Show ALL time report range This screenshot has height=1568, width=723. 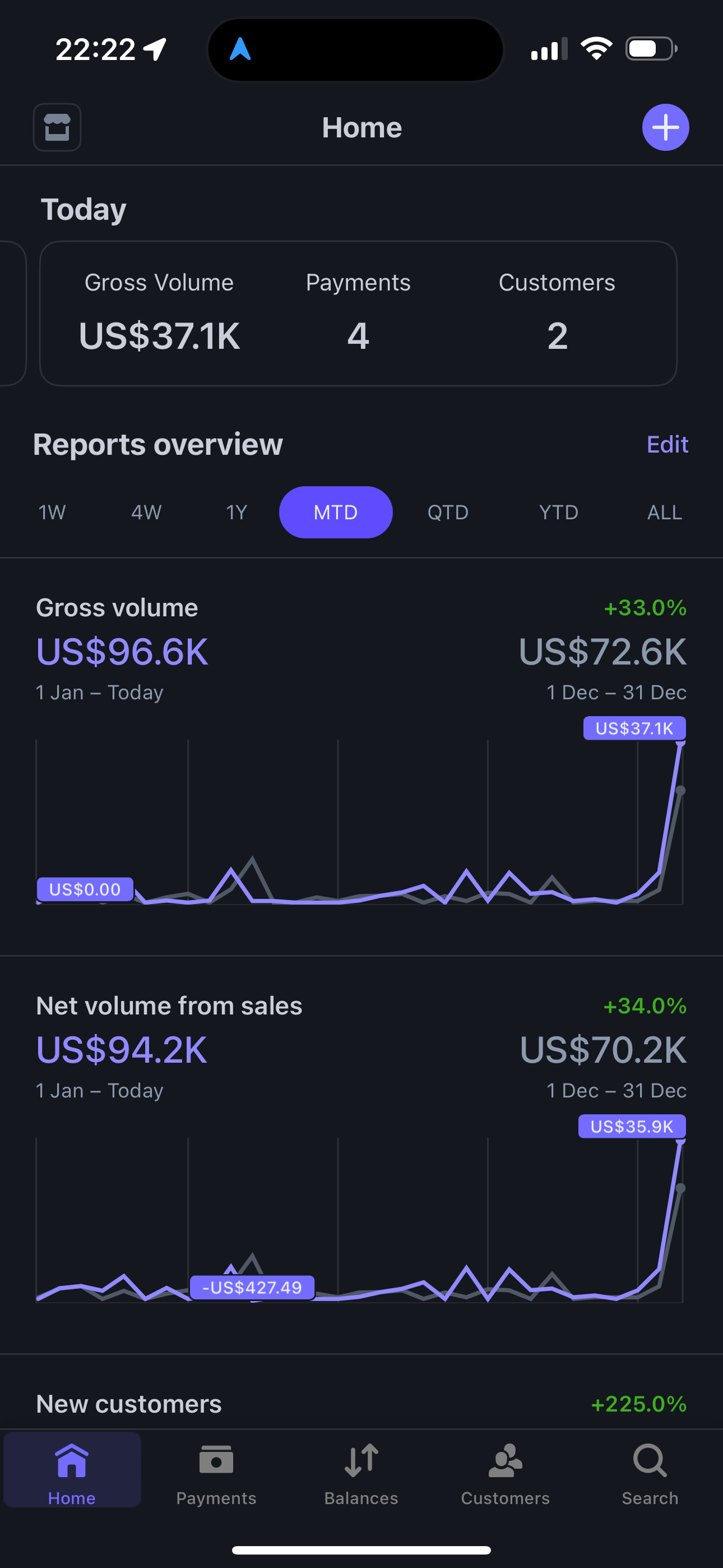(665, 512)
